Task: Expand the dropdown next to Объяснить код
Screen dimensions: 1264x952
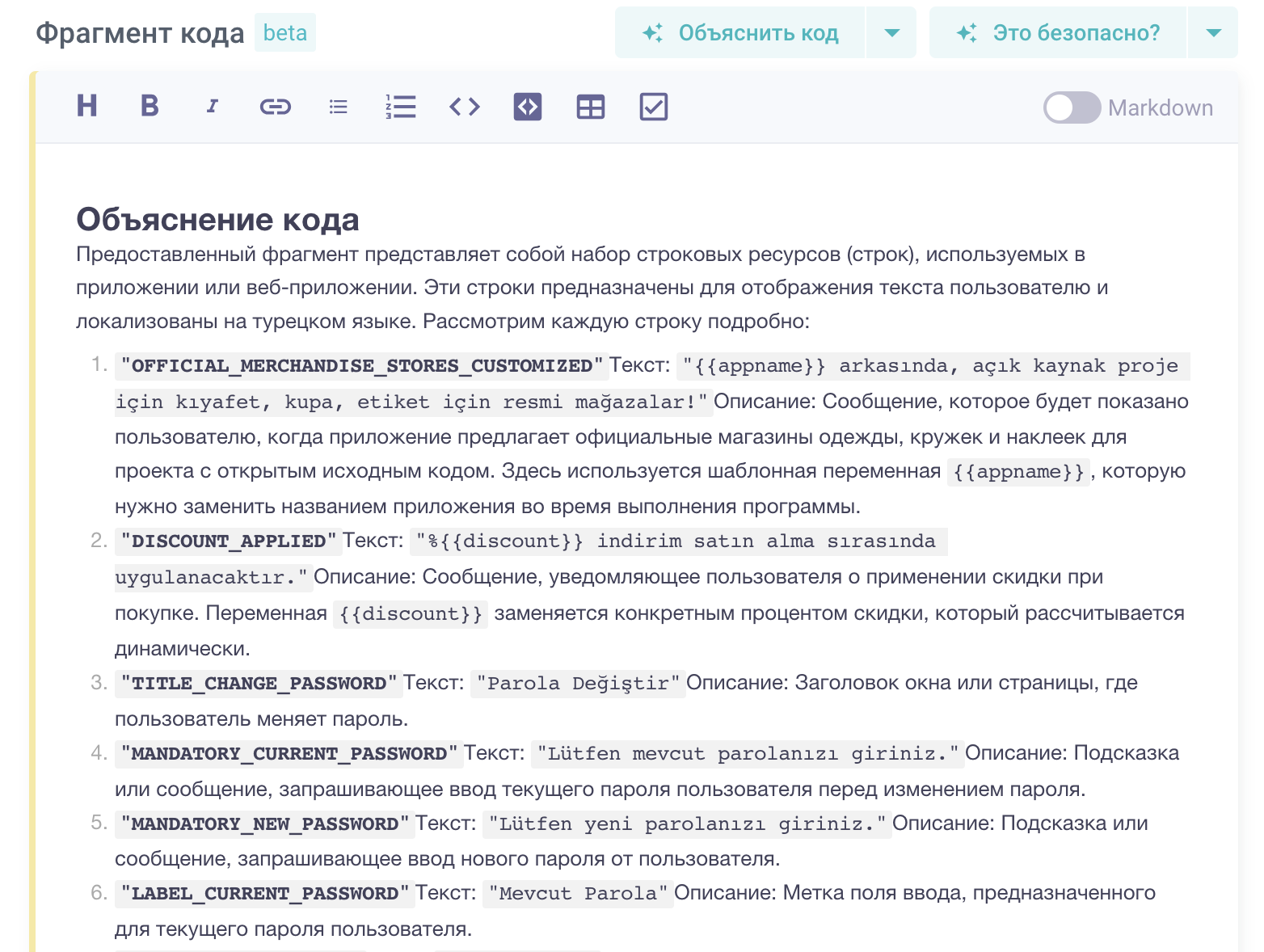Action: pos(891,33)
